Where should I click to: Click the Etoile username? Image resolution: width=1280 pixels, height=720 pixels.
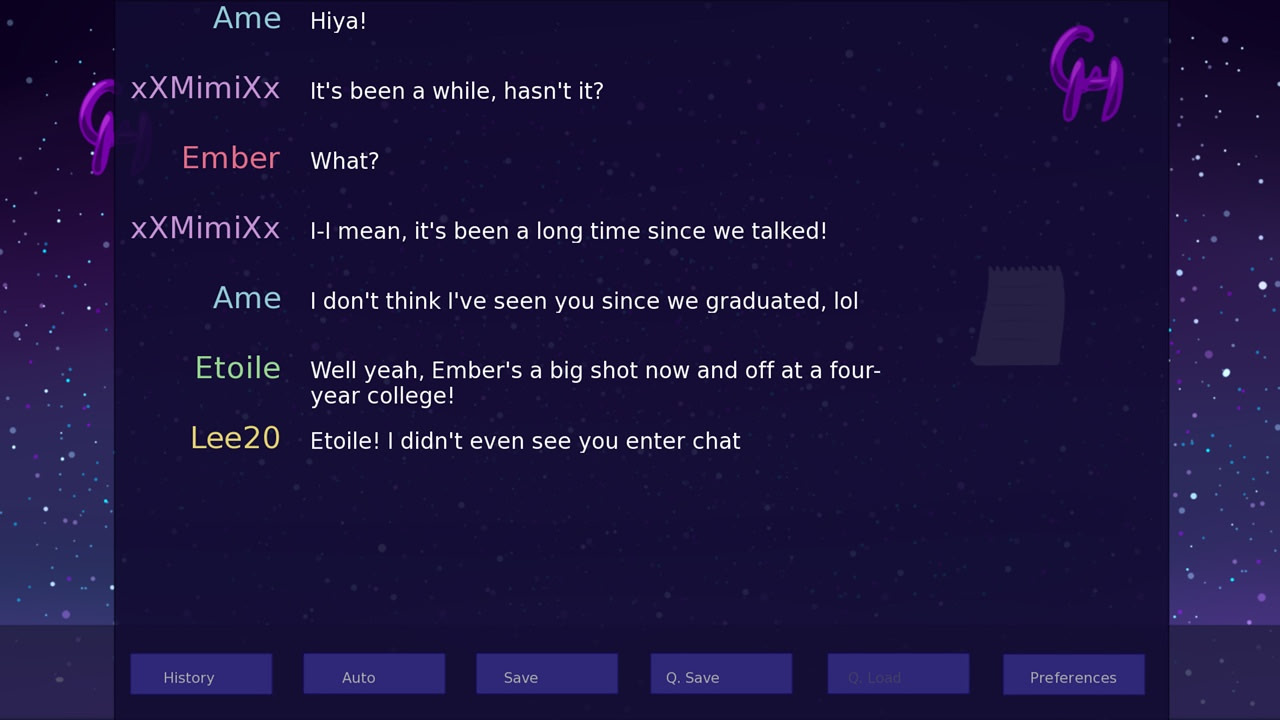coord(237,369)
